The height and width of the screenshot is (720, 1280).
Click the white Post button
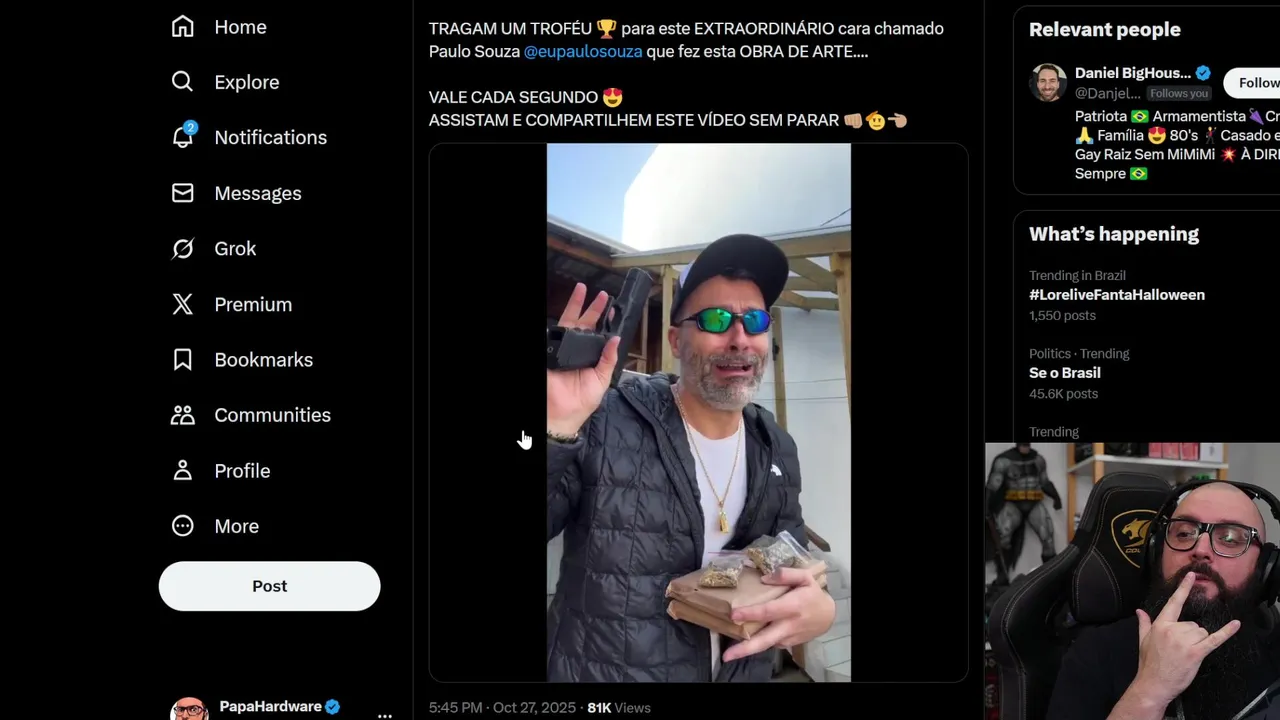tap(269, 586)
